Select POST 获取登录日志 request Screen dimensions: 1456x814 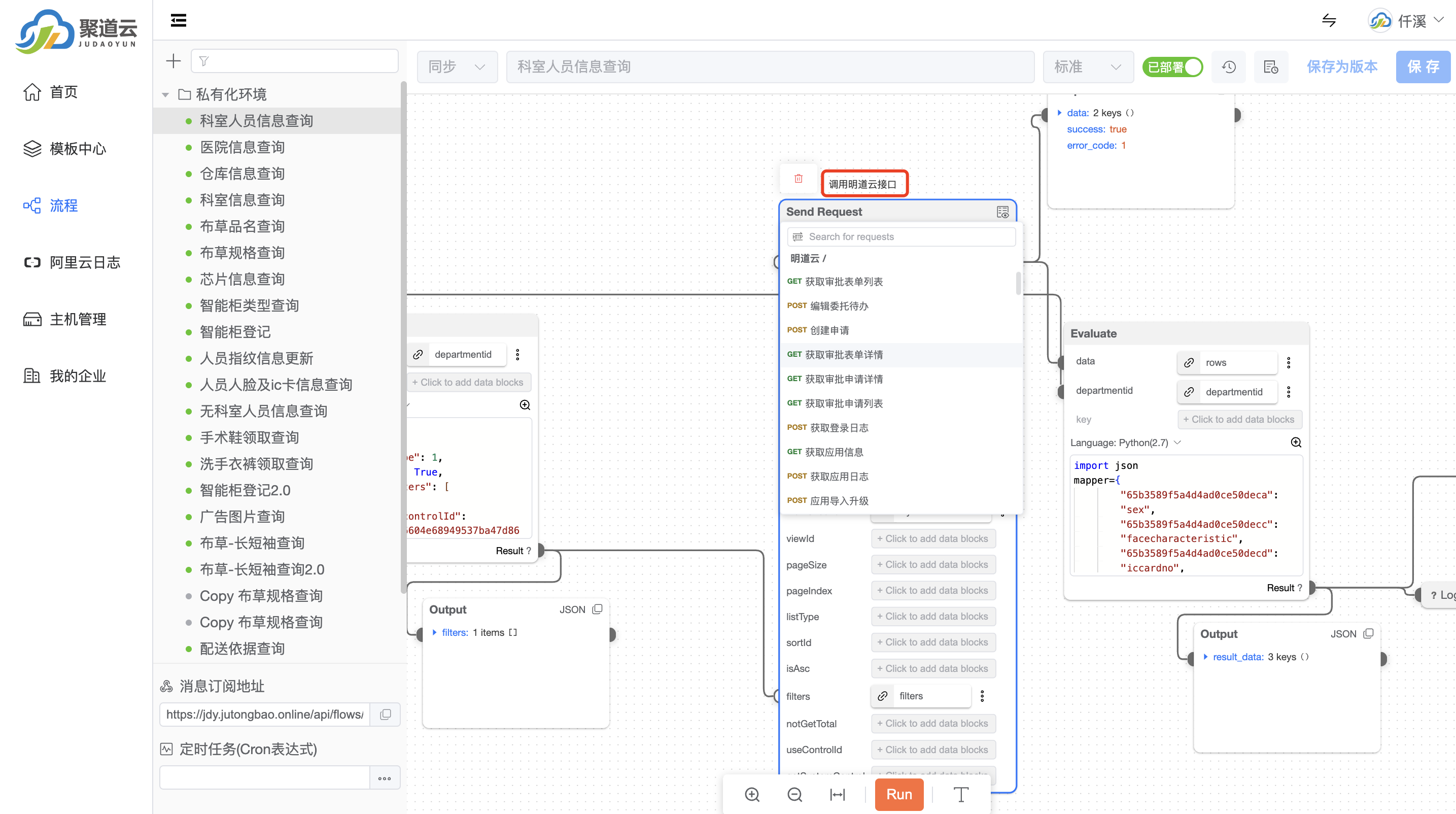click(x=901, y=427)
